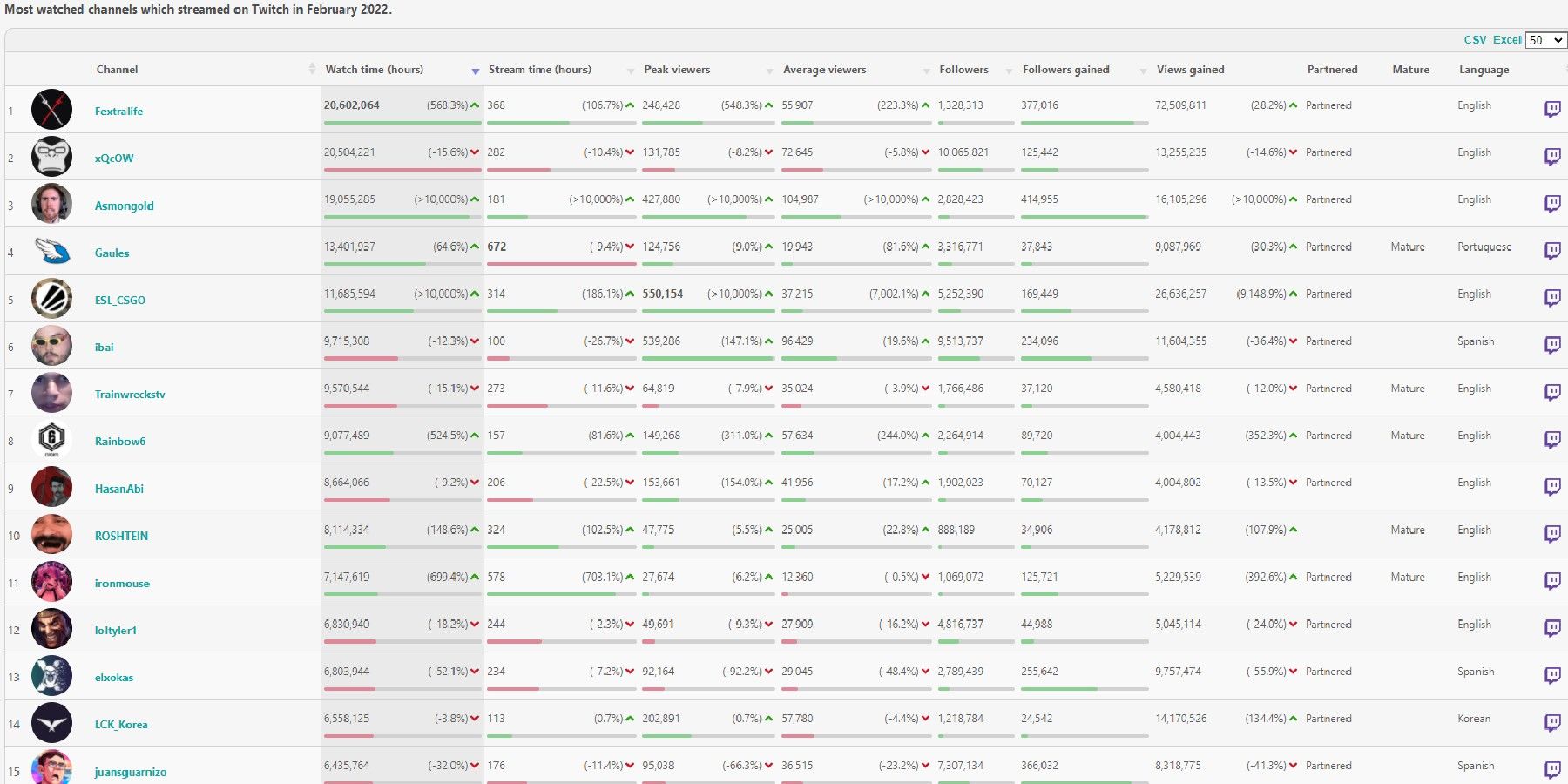Screen dimensions: 1568x784
Task: Sort by Followers column arrow
Action: pyautogui.click(x=1010, y=71)
